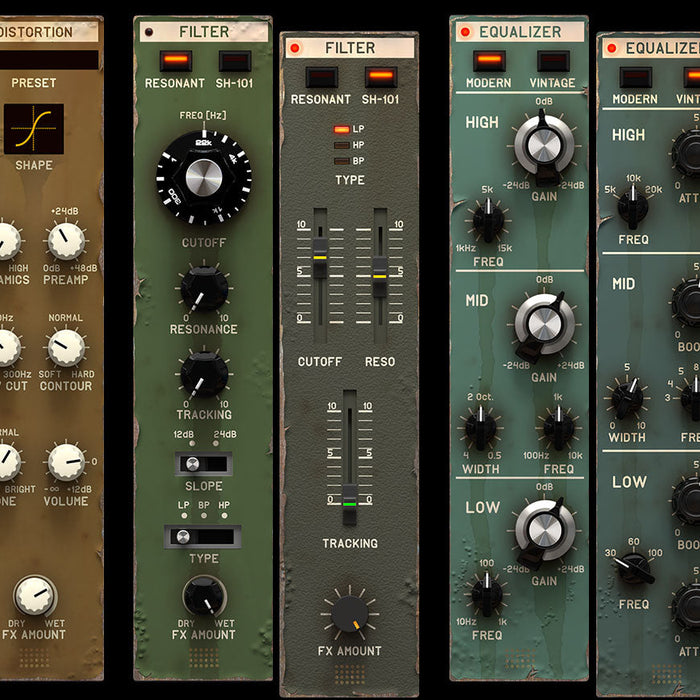Flip the LP/BP/HP Type switch
Screen dimensions: 700x700
click(x=203, y=537)
